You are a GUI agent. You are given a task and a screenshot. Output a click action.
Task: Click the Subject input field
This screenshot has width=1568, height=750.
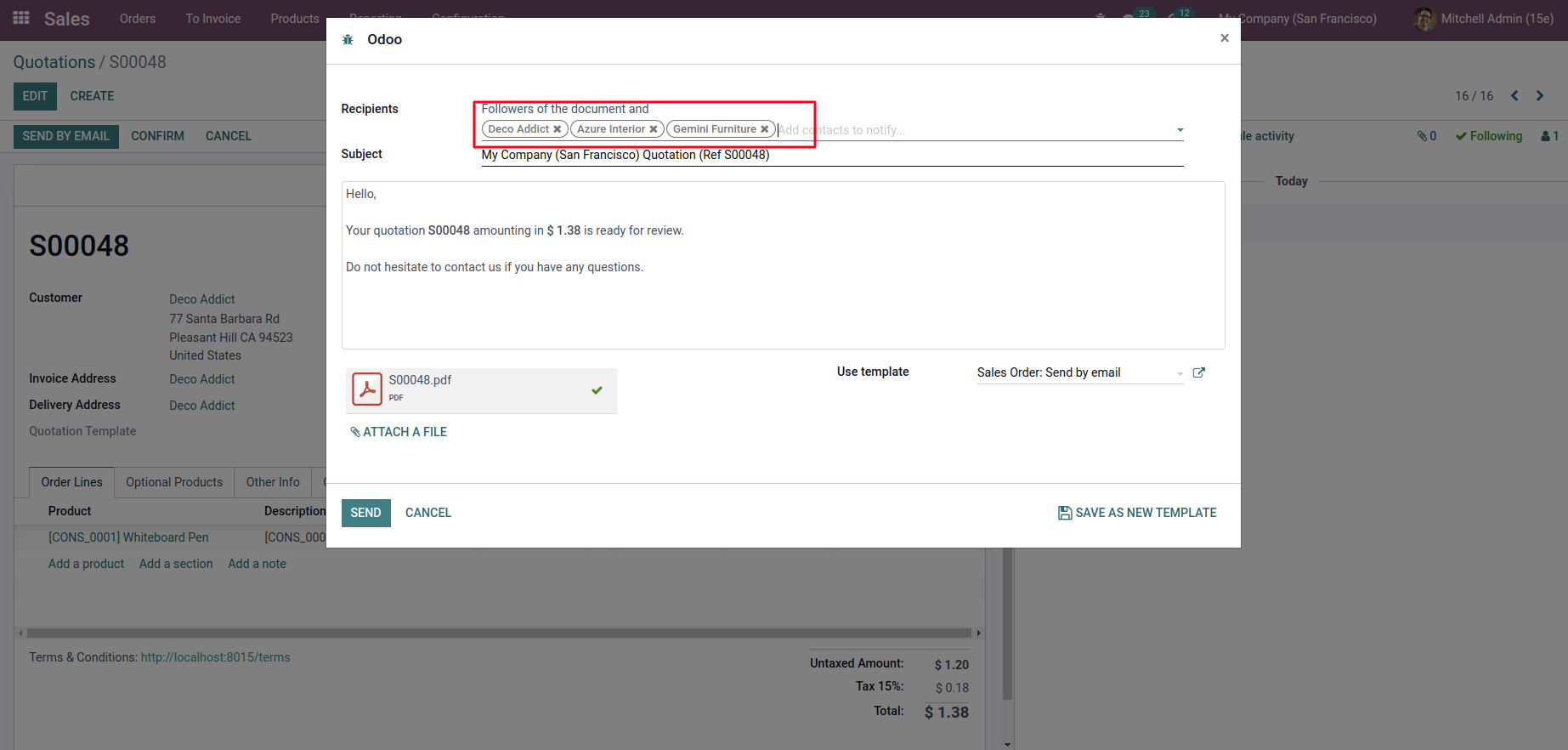click(832, 155)
